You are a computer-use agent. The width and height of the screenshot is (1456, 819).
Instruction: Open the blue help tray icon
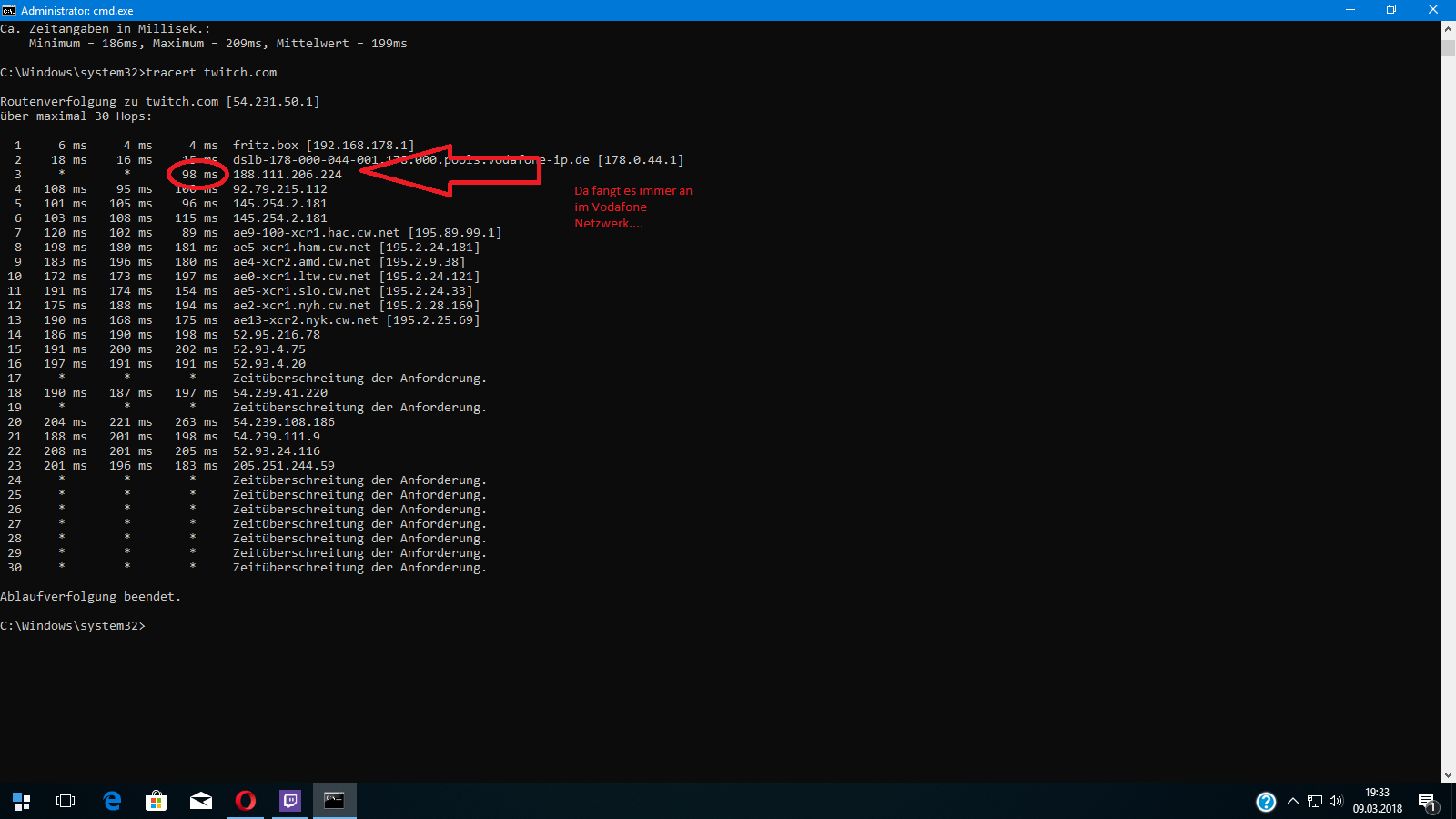[x=1266, y=802]
